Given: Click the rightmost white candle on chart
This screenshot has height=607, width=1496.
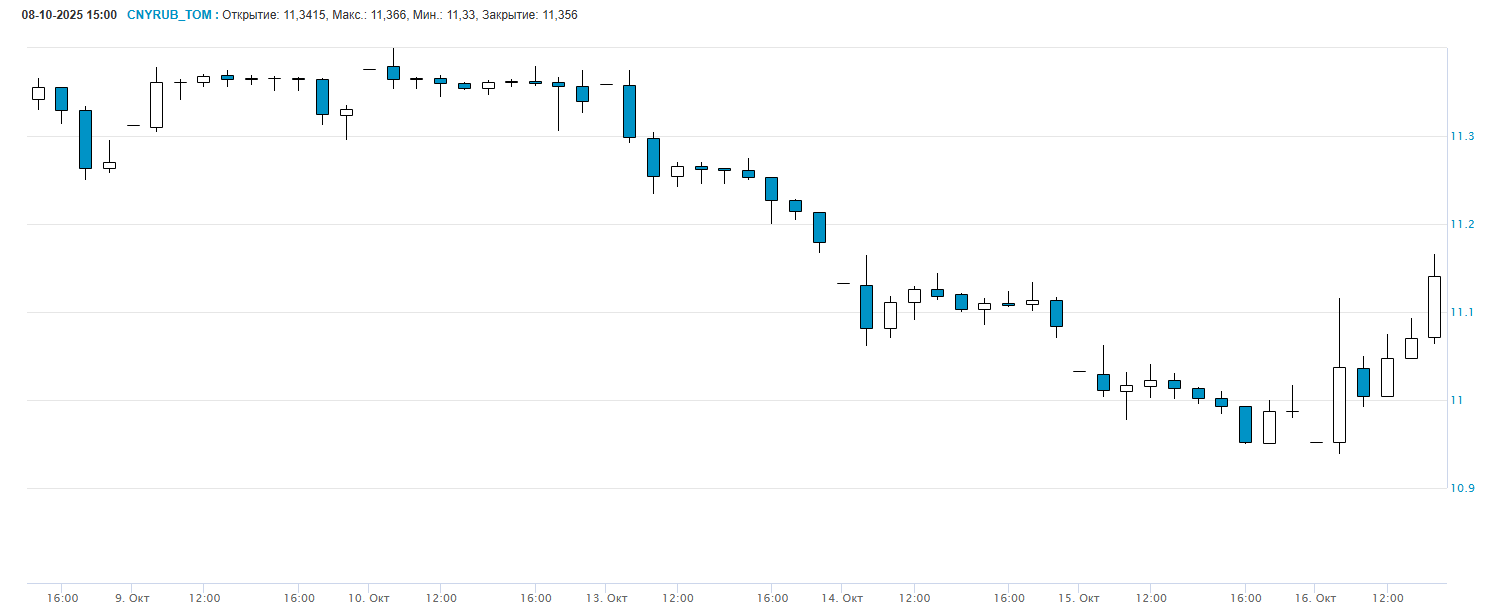Looking at the screenshot, I should [1434, 306].
